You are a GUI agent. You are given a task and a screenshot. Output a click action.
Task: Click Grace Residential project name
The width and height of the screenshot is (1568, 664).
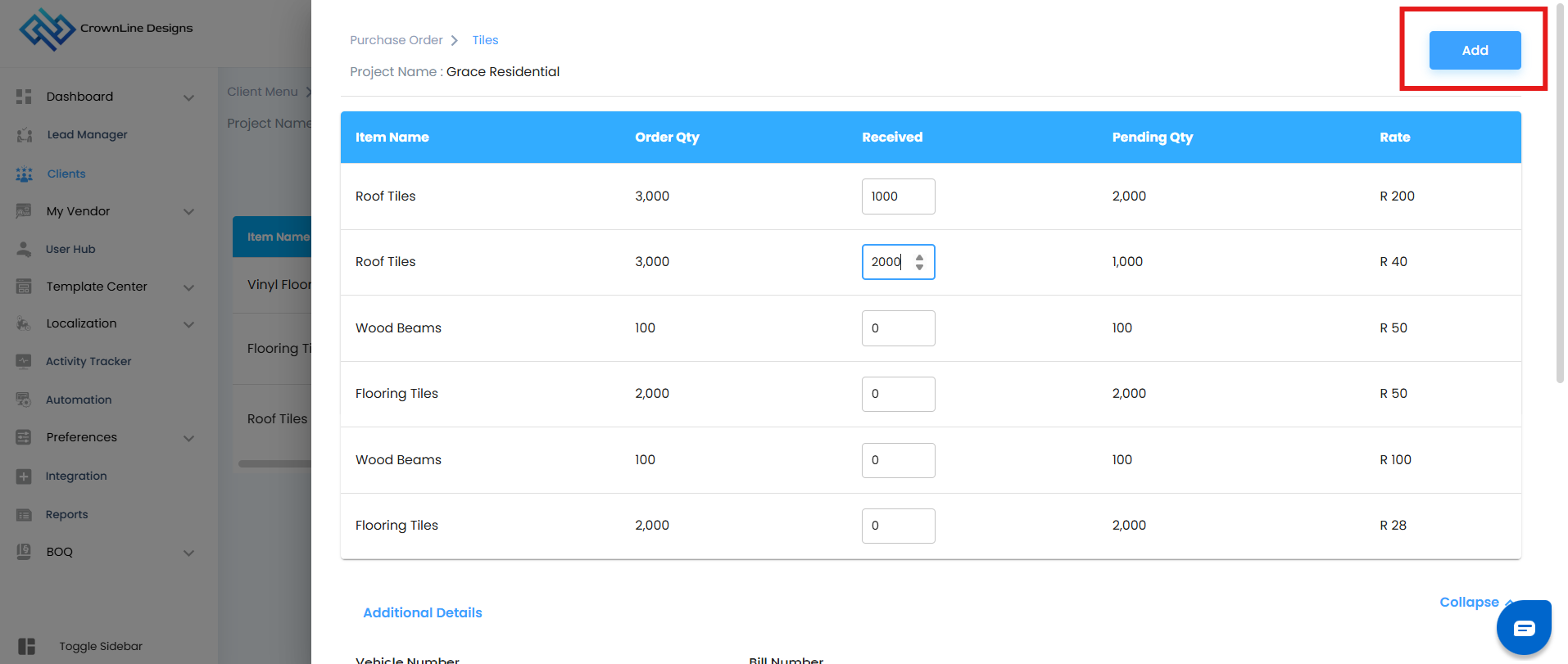point(503,72)
